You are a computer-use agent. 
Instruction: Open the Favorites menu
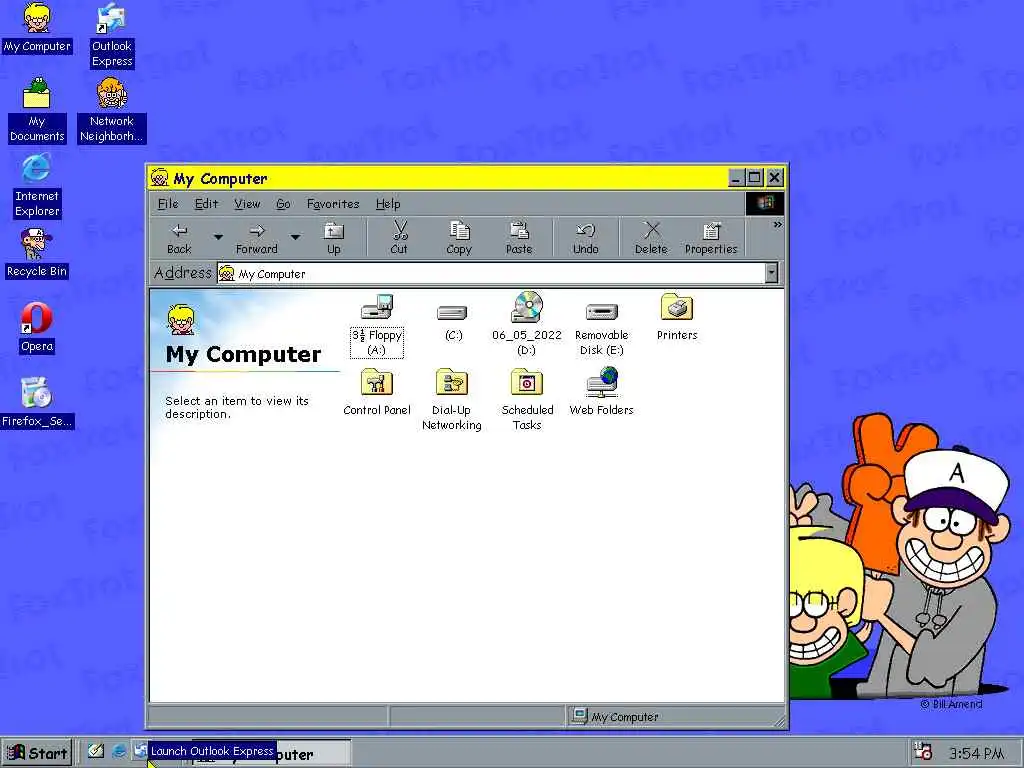point(333,204)
